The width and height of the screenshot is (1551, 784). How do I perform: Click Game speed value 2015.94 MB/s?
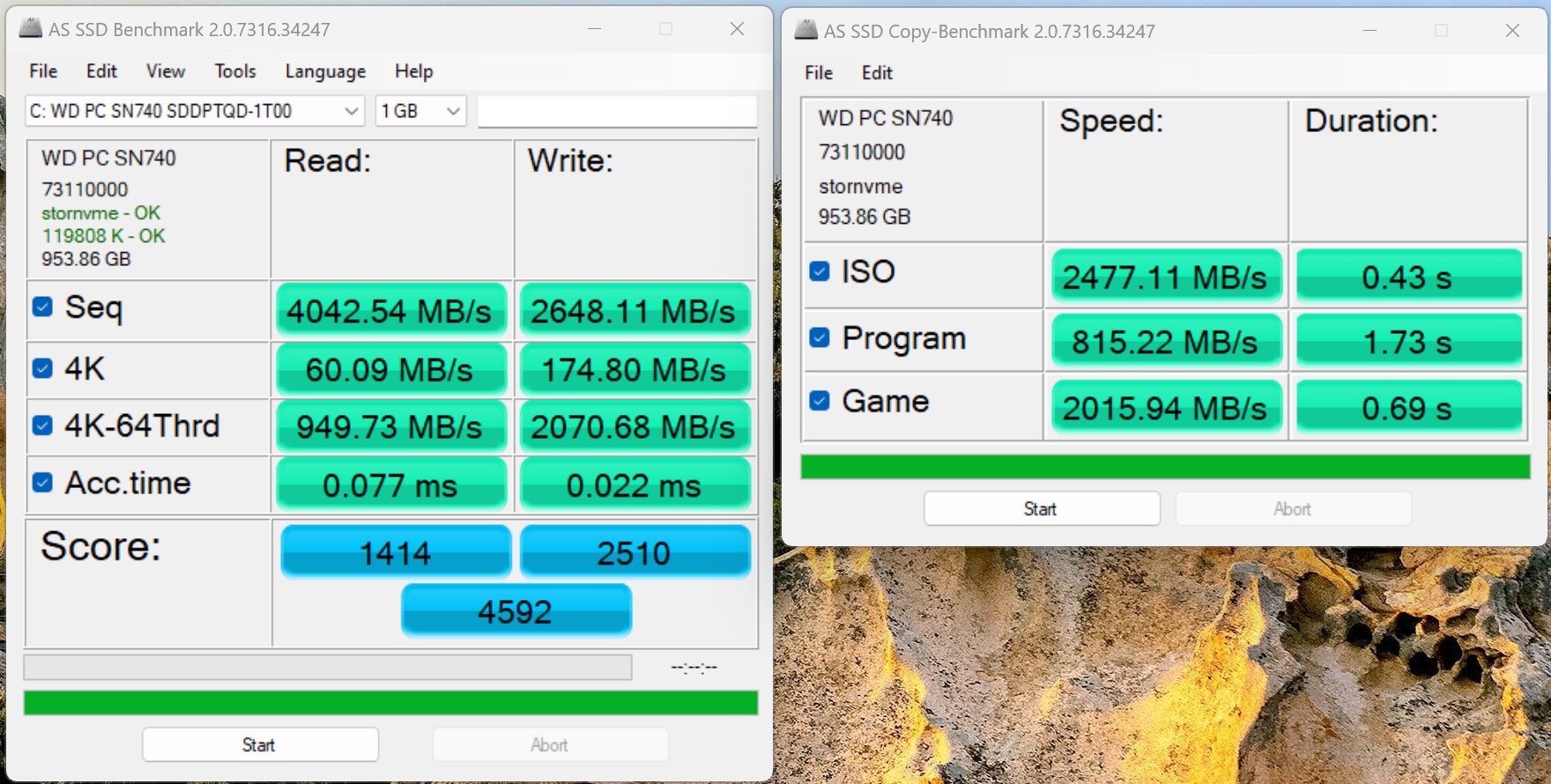[x=1166, y=407]
